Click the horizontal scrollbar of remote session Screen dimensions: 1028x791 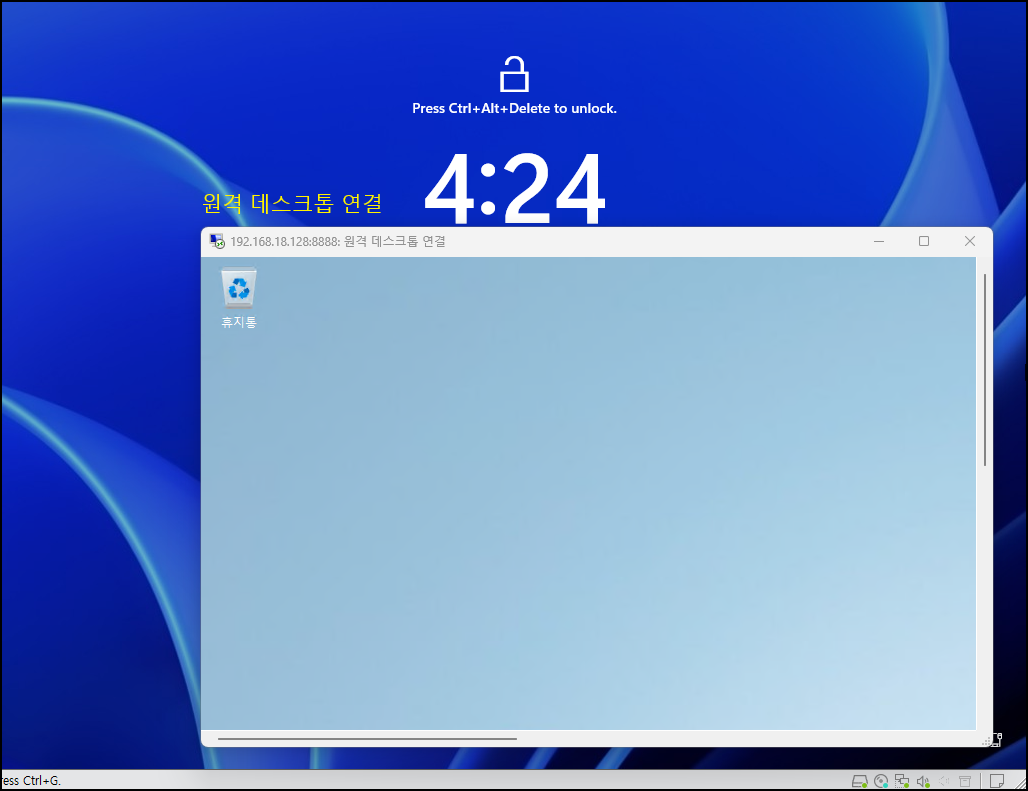tap(367, 739)
